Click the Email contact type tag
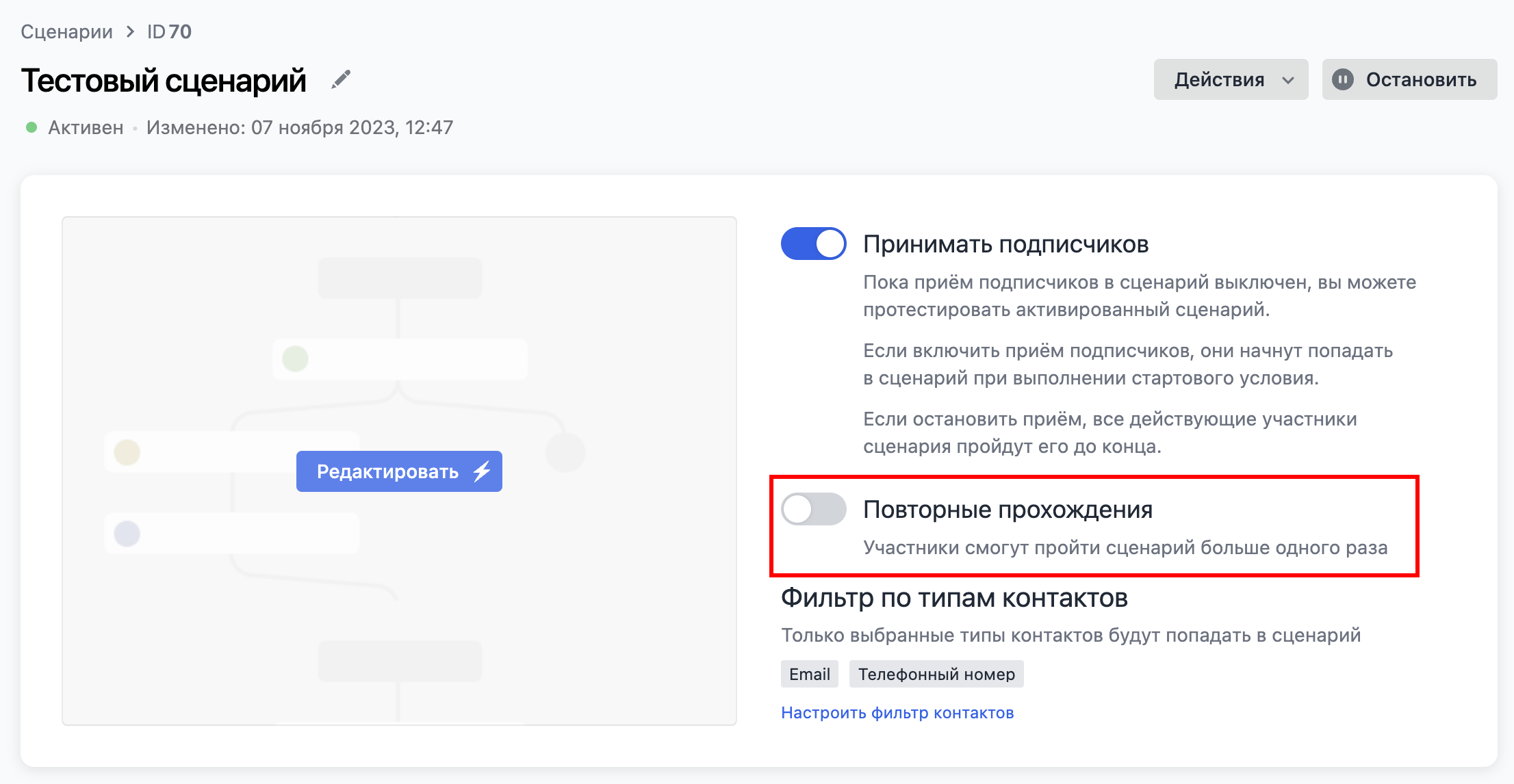The width and height of the screenshot is (1514, 784). (x=809, y=675)
